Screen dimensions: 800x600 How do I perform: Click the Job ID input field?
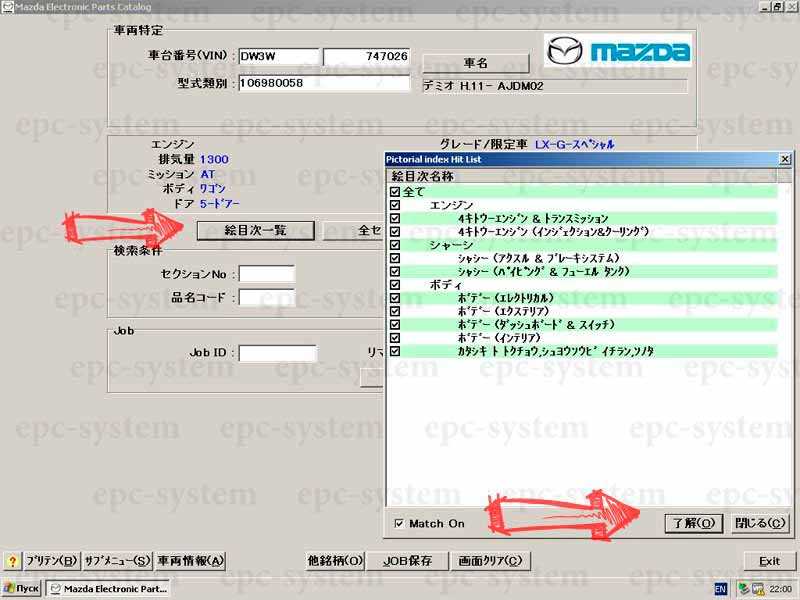tap(278, 353)
